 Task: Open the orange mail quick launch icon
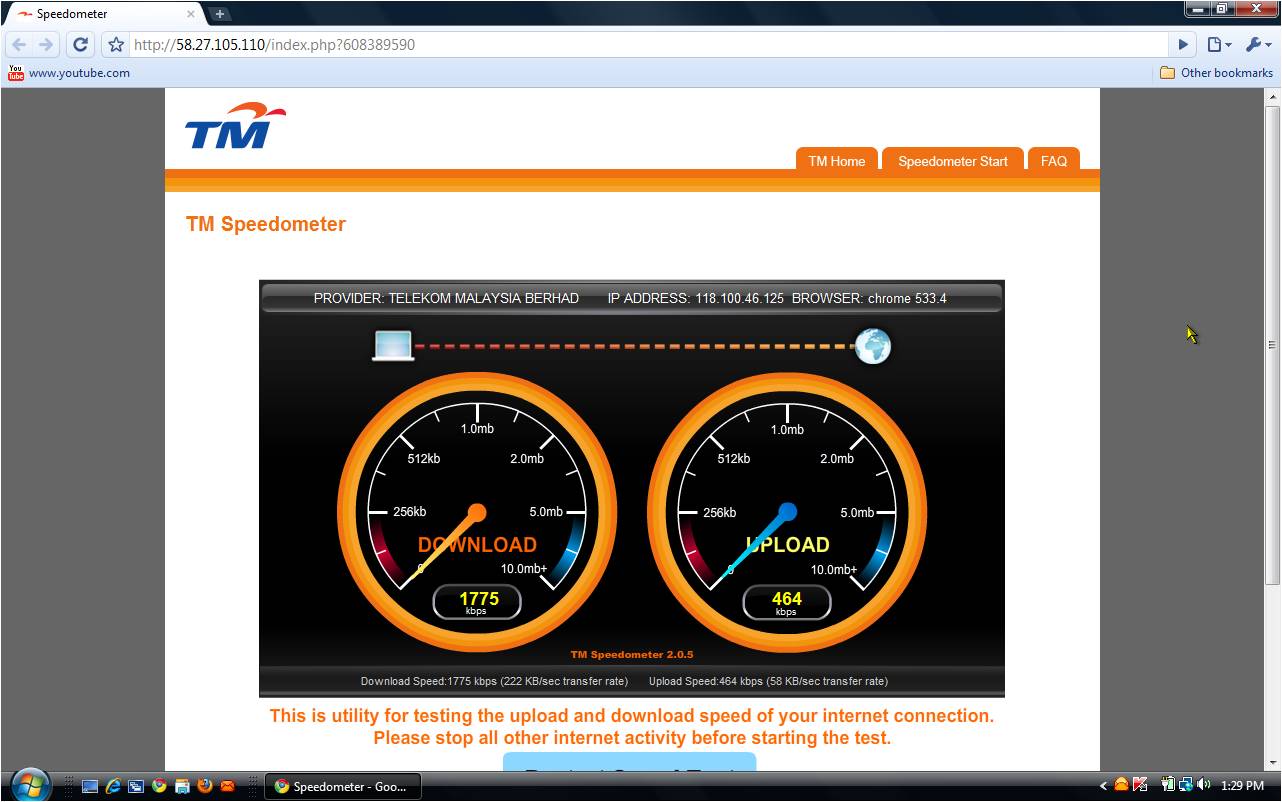coord(228,786)
